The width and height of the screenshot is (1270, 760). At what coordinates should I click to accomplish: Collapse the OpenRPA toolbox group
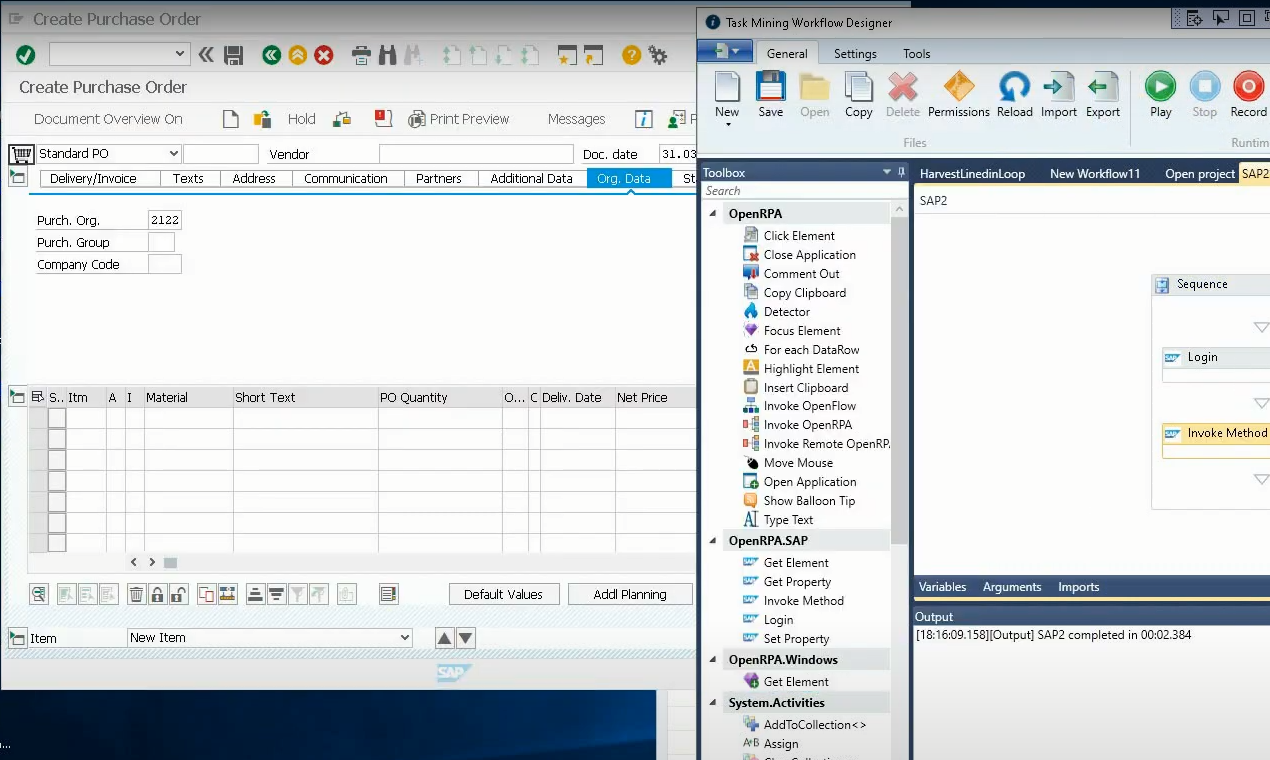pyautogui.click(x=713, y=214)
